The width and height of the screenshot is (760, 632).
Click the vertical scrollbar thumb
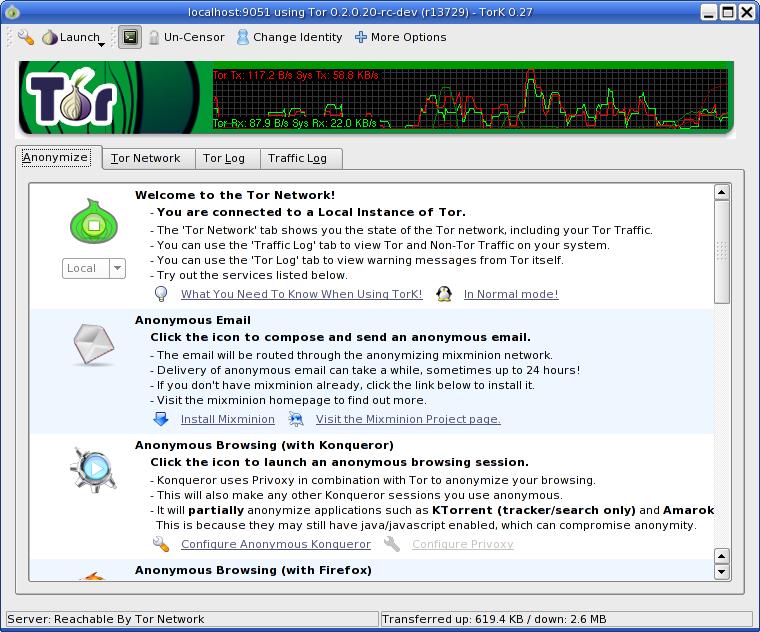coord(722,252)
